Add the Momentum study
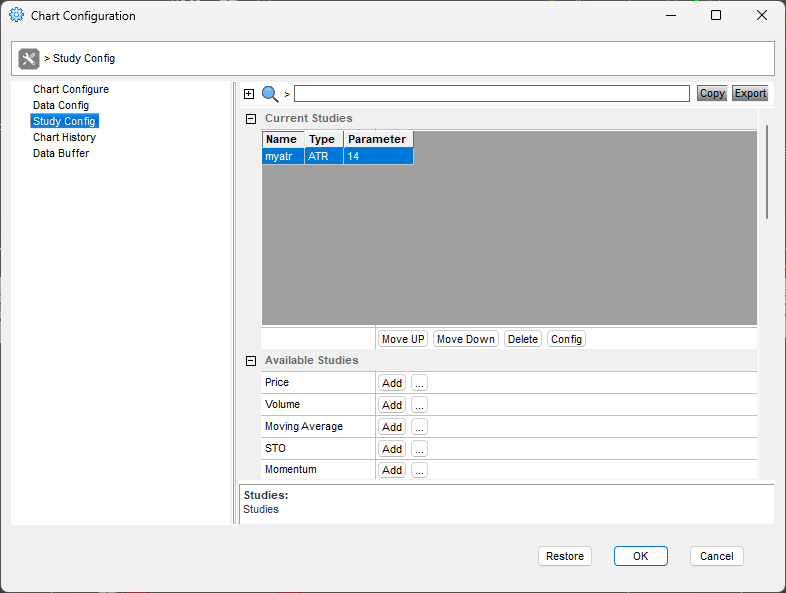The height and width of the screenshot is (593, 786). click(x=392, y=470)
